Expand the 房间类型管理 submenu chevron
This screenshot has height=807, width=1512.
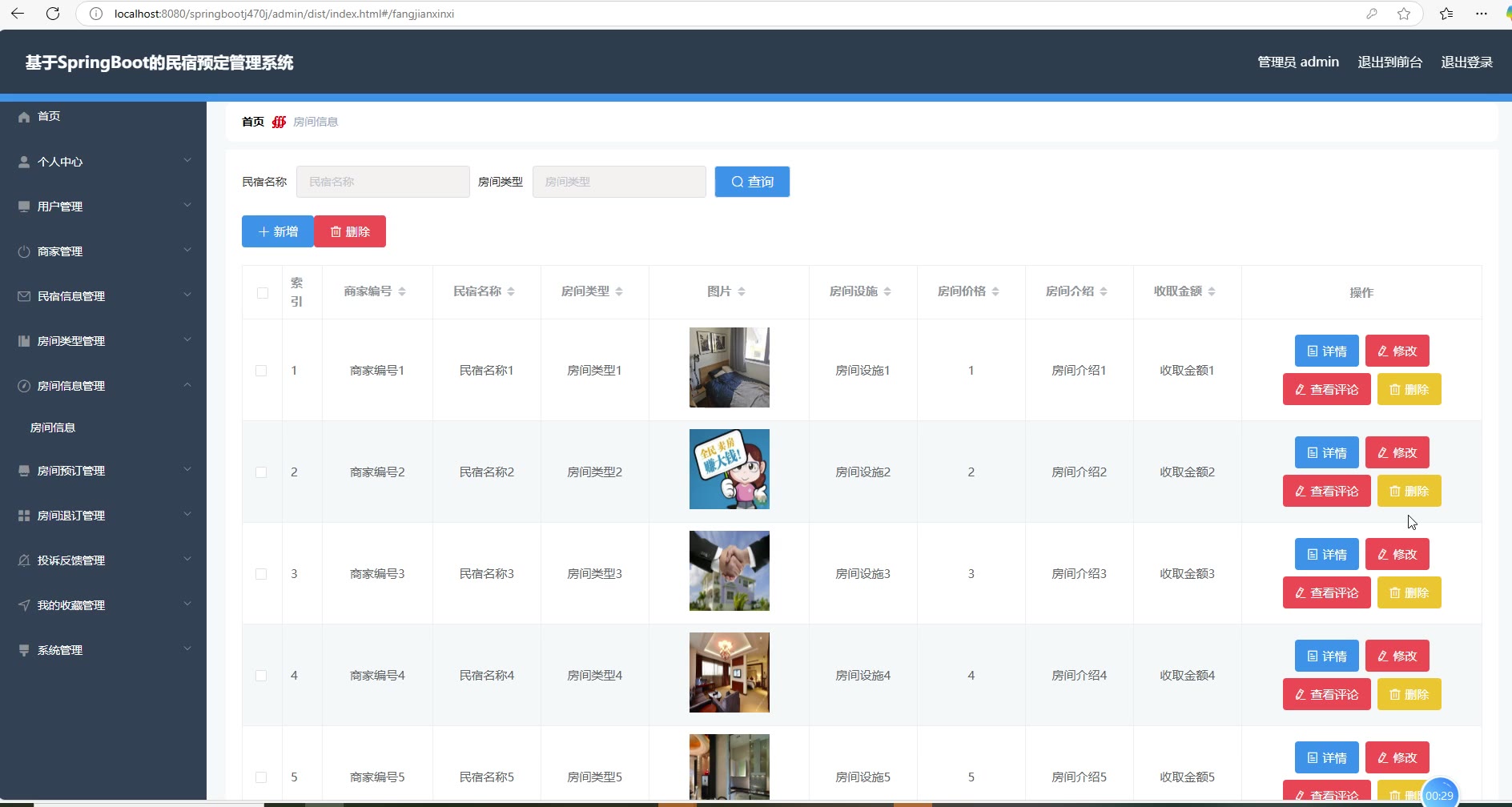click(x=187, y=339)
